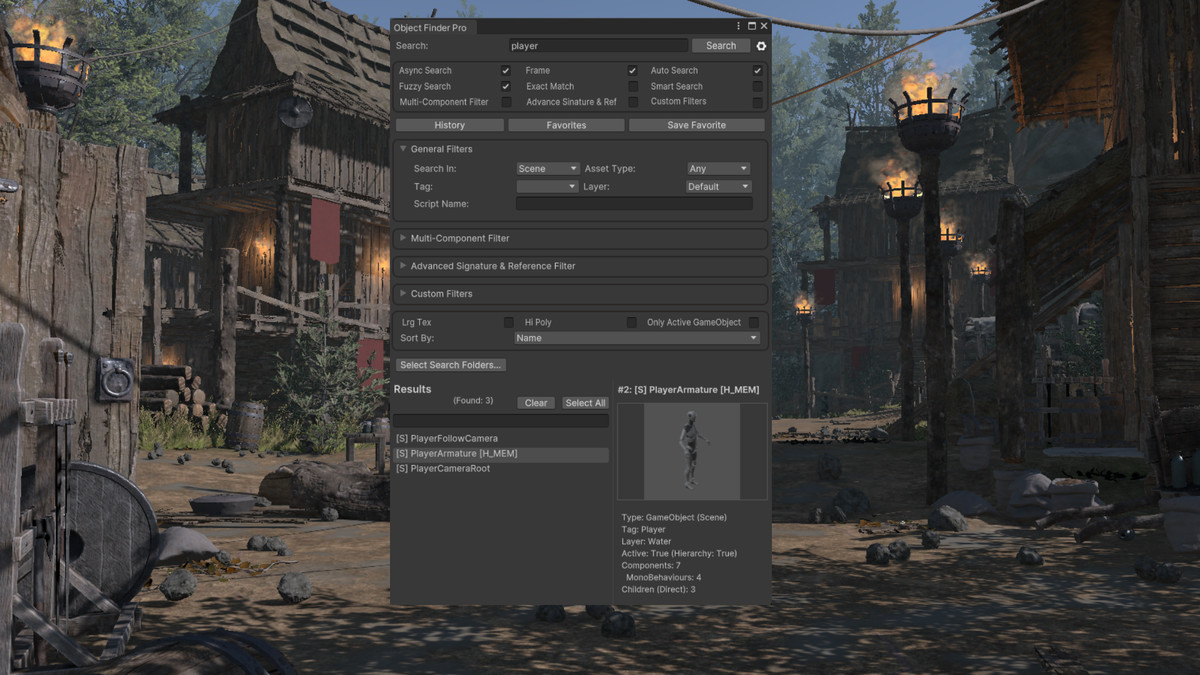
Task: Clear the search results
Action: pyautogui.click(x=535, y=402)
